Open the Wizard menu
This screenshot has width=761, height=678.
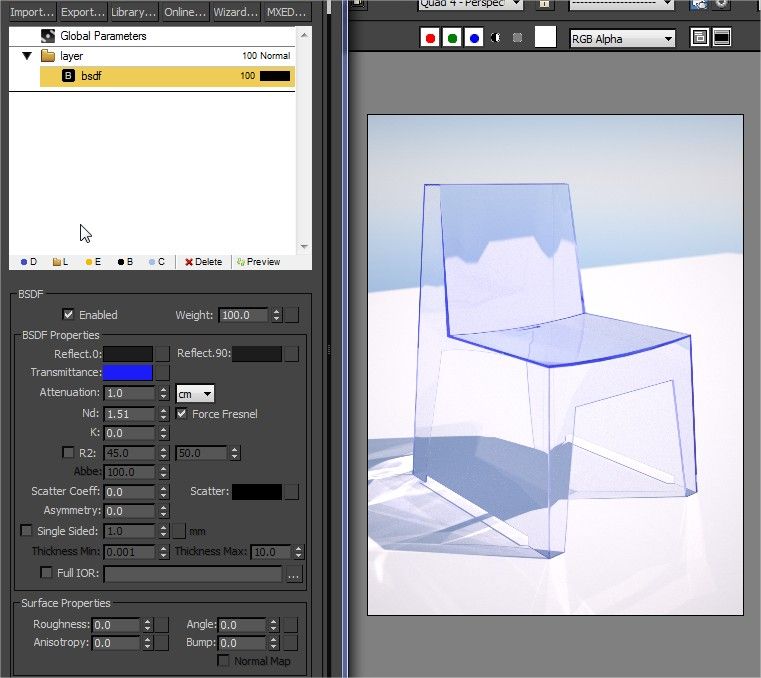[235, 12]
